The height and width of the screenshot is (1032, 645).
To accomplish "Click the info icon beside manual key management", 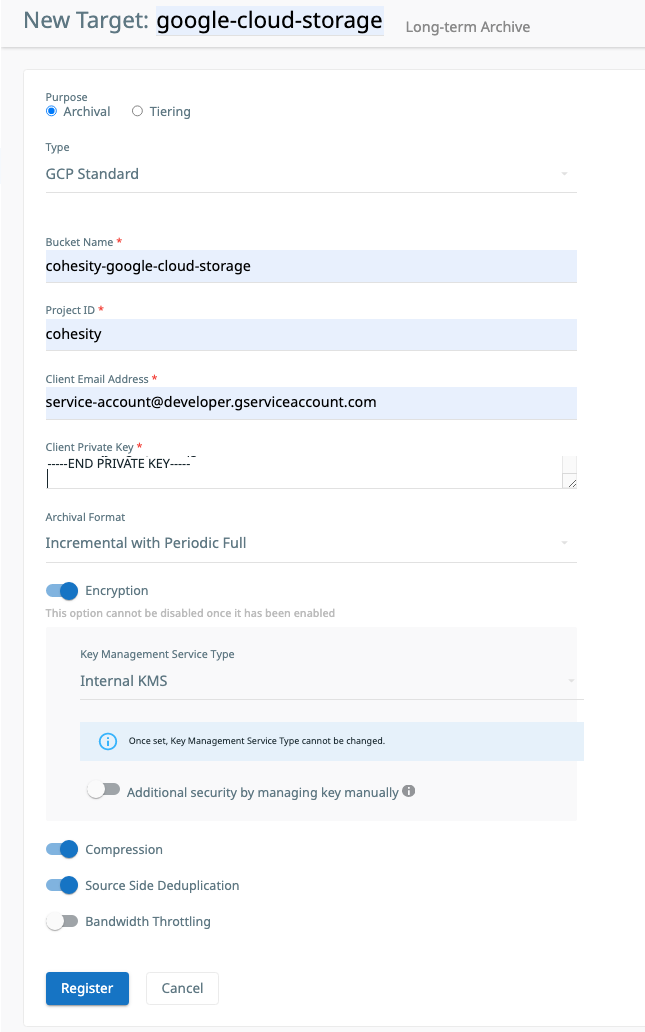I will pyautogui.click(x=408, y=791).
